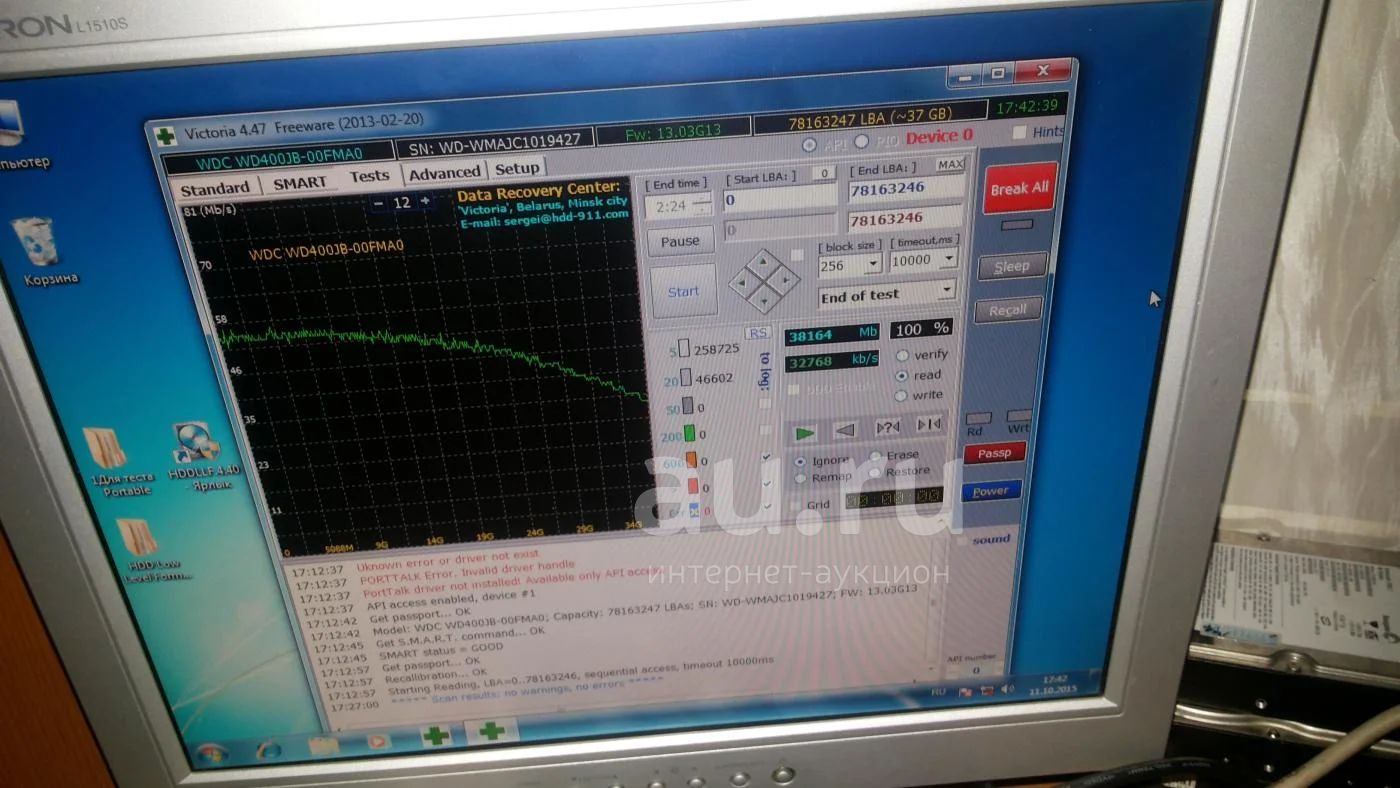Click the blue Power button
1400x788 pixels.
click(991, 491)
